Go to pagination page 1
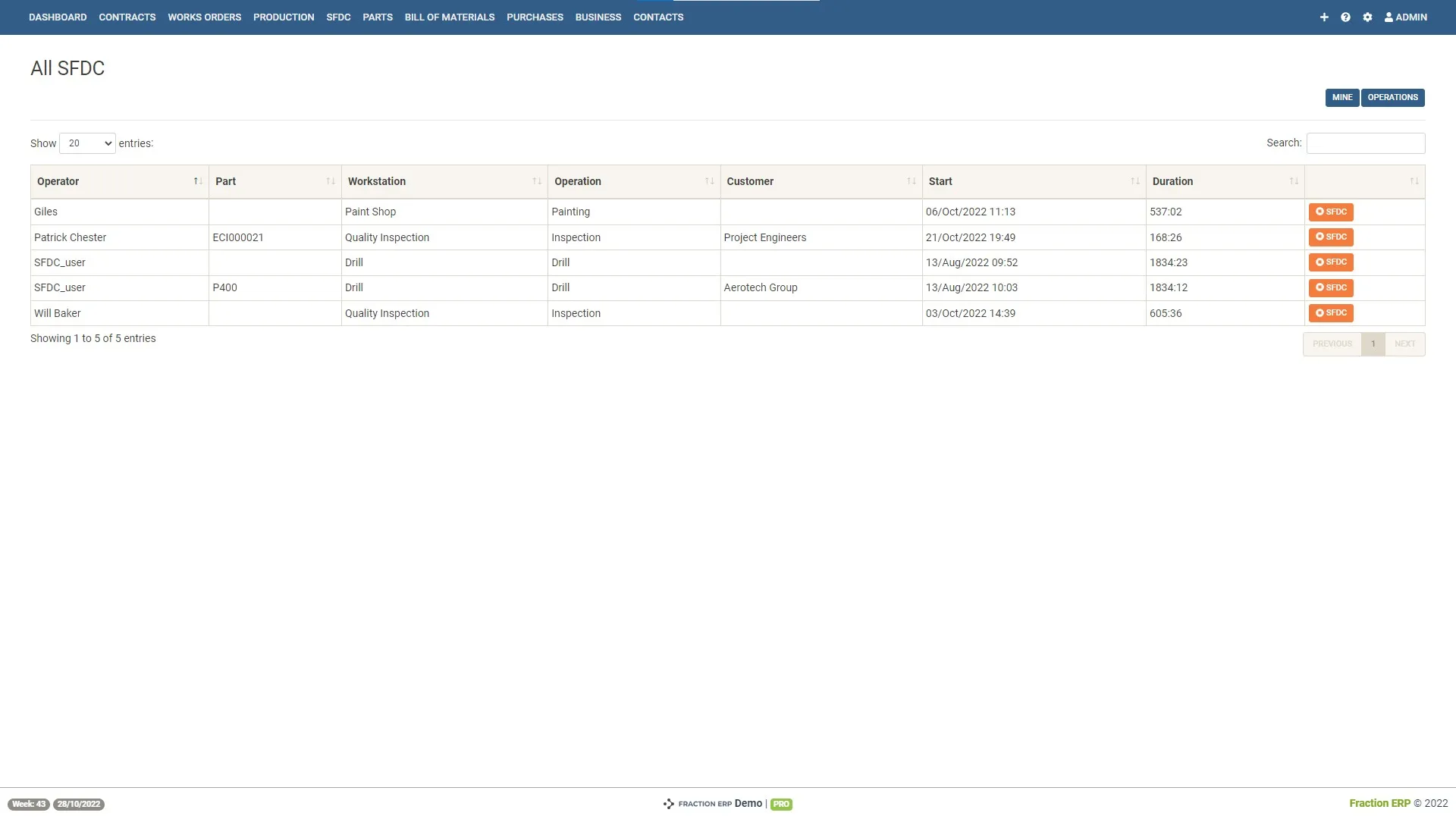This screenshot has width=1456, height=819. point(1373,344)
